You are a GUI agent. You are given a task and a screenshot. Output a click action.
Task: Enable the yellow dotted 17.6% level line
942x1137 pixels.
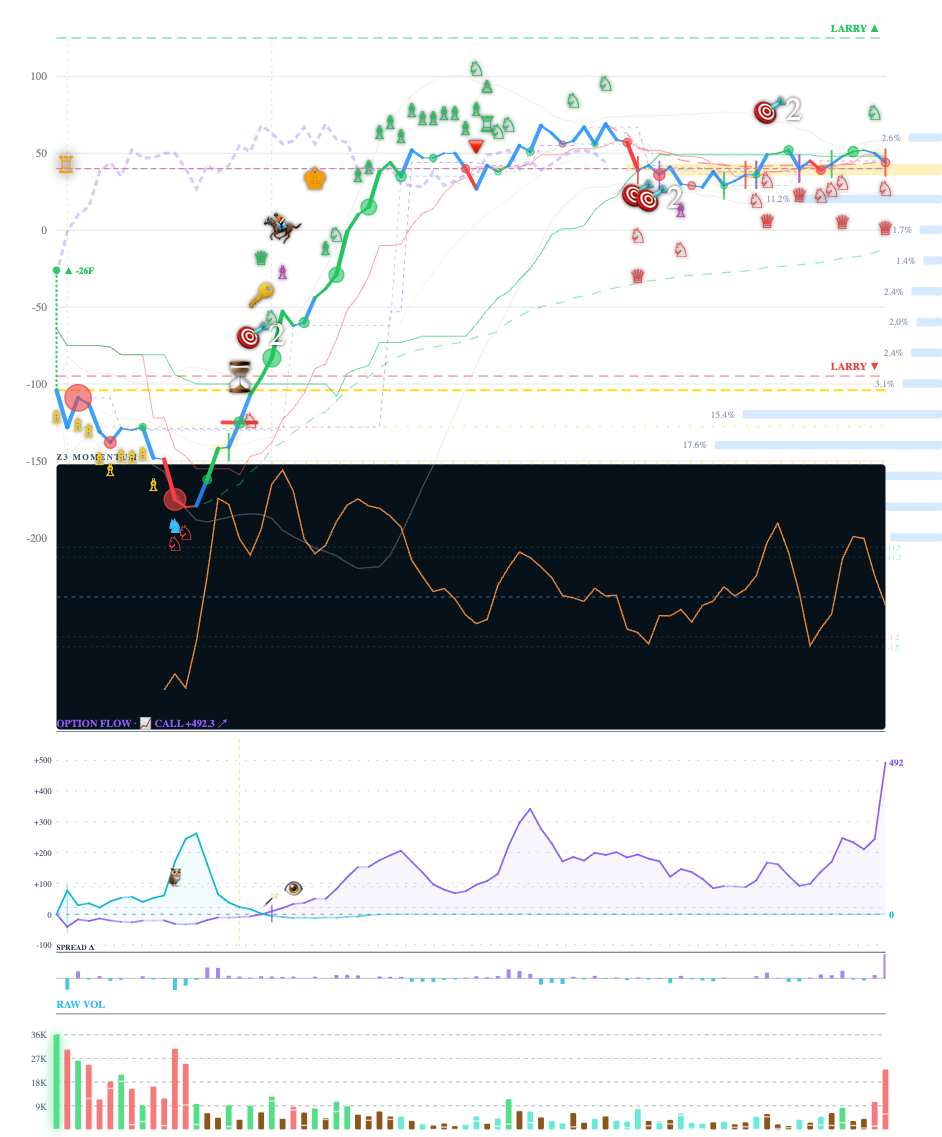point(500,460)
